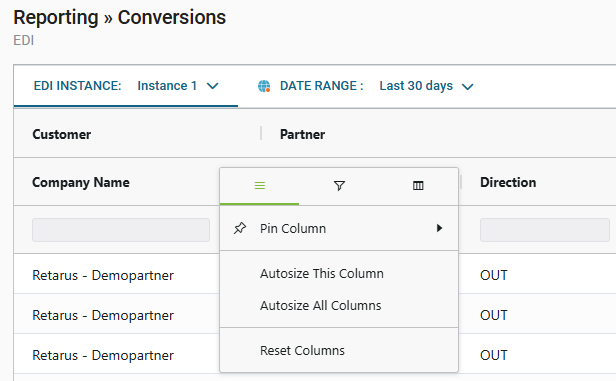The image size is (616, 381).
Task: Click OUT cell in third row
Action: click(x=494, y=355)
